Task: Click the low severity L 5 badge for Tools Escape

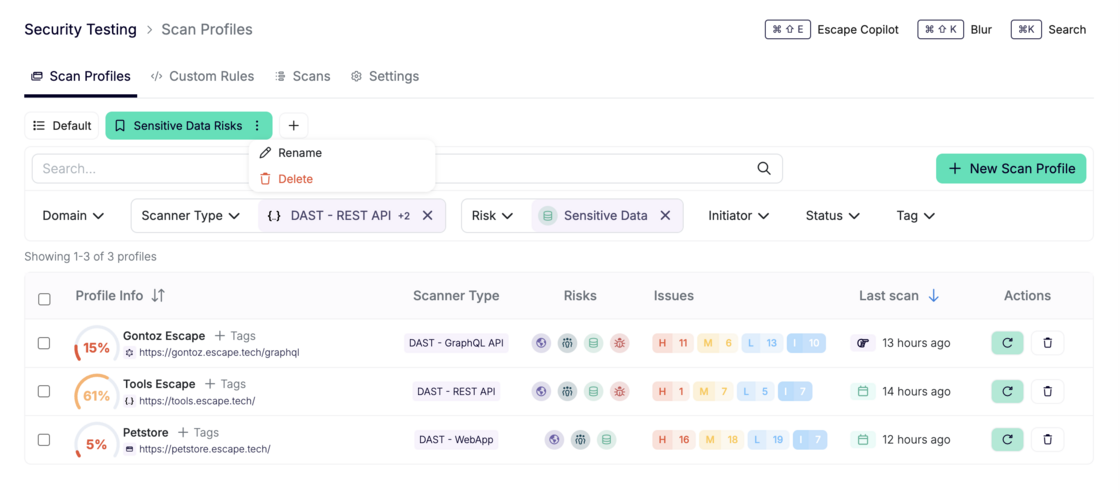Action: click(x=756, y=391)
